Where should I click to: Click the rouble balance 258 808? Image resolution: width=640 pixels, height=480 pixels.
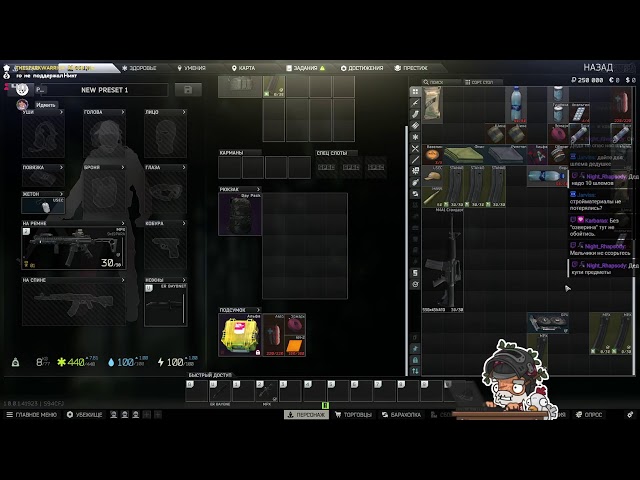pos(587,80)
